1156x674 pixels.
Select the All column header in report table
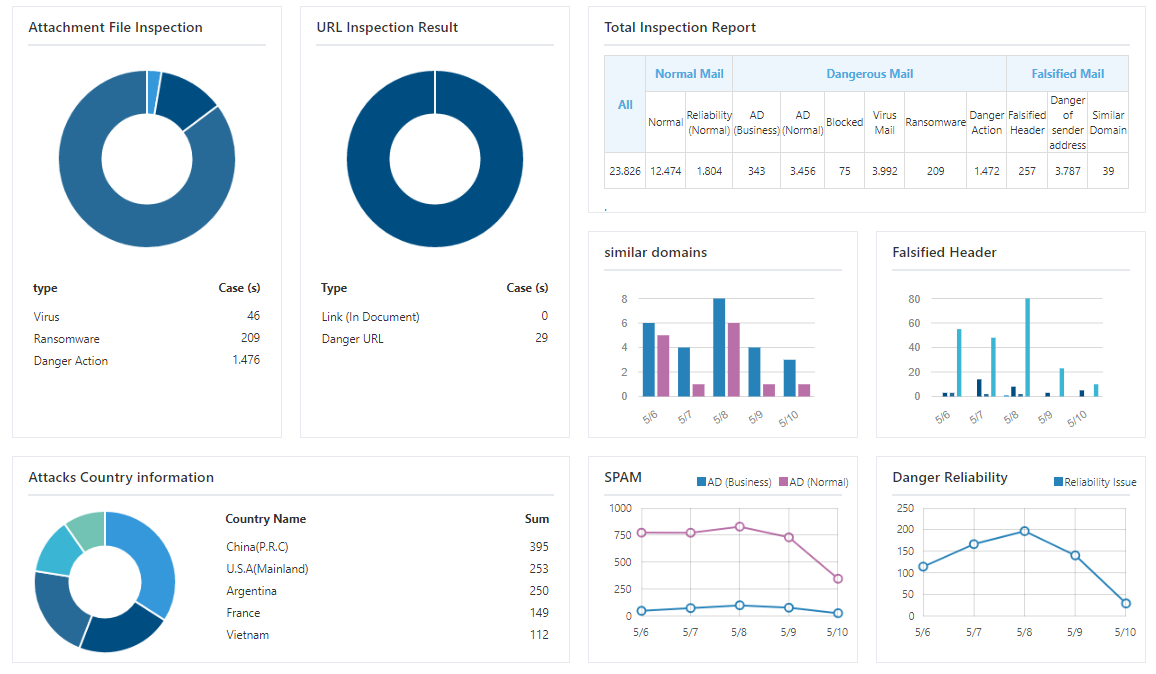point(625,104)
